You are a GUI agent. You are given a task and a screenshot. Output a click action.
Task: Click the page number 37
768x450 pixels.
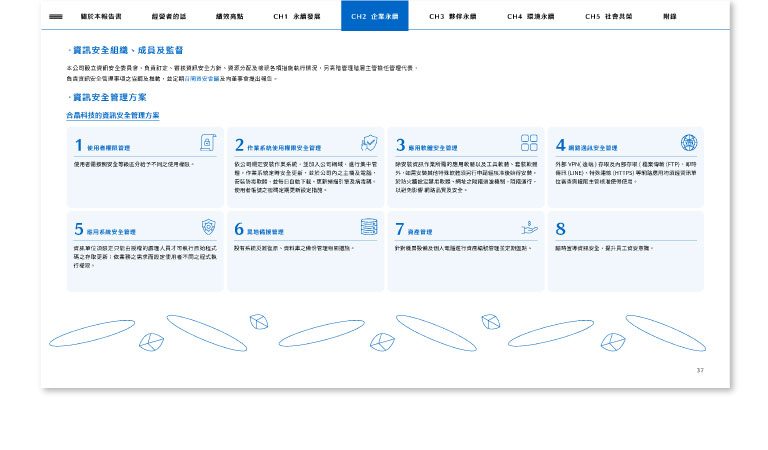700,370
